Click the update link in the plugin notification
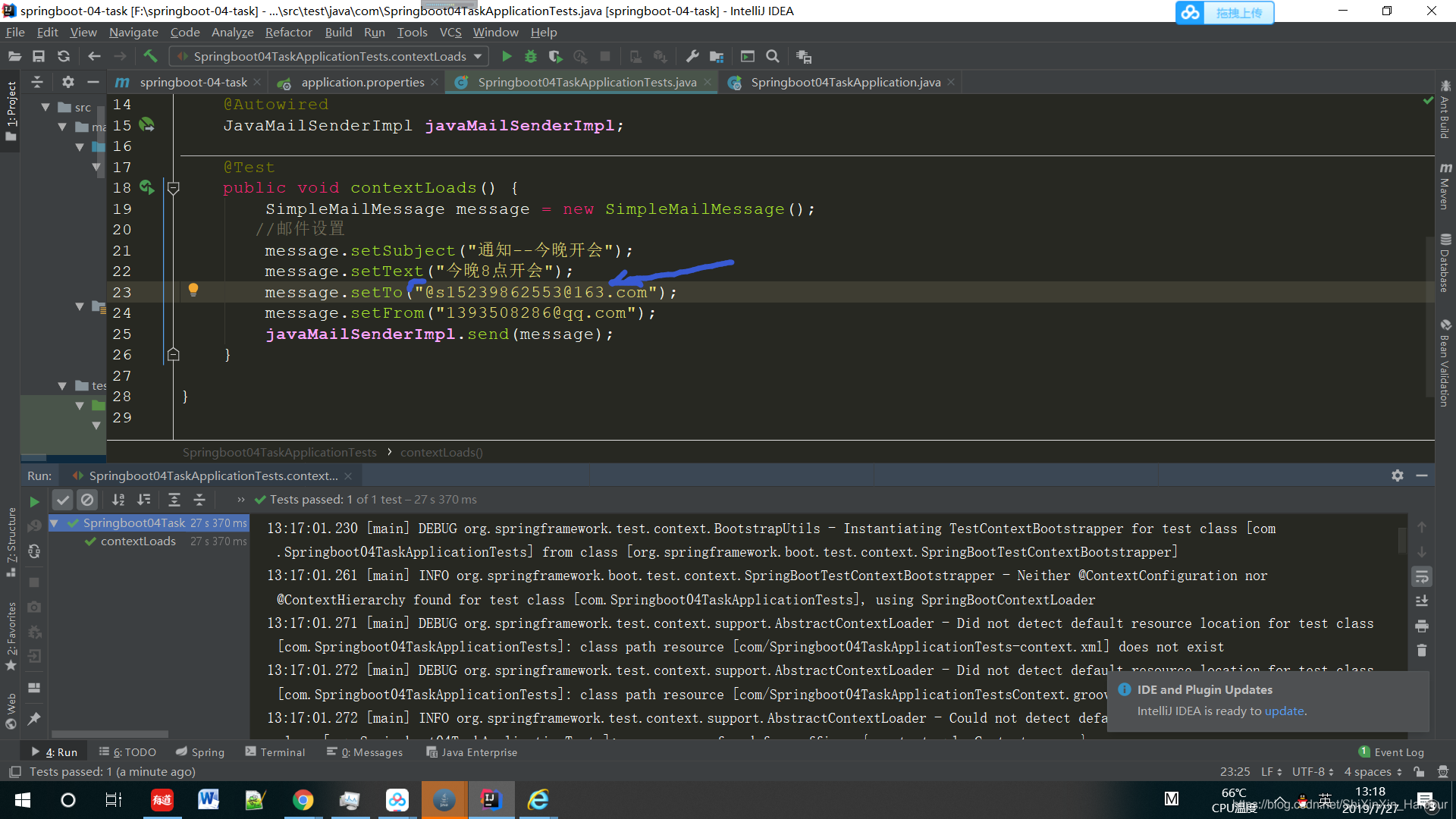This screenshot has height=819, width=1456. [x=1285, y=711]
